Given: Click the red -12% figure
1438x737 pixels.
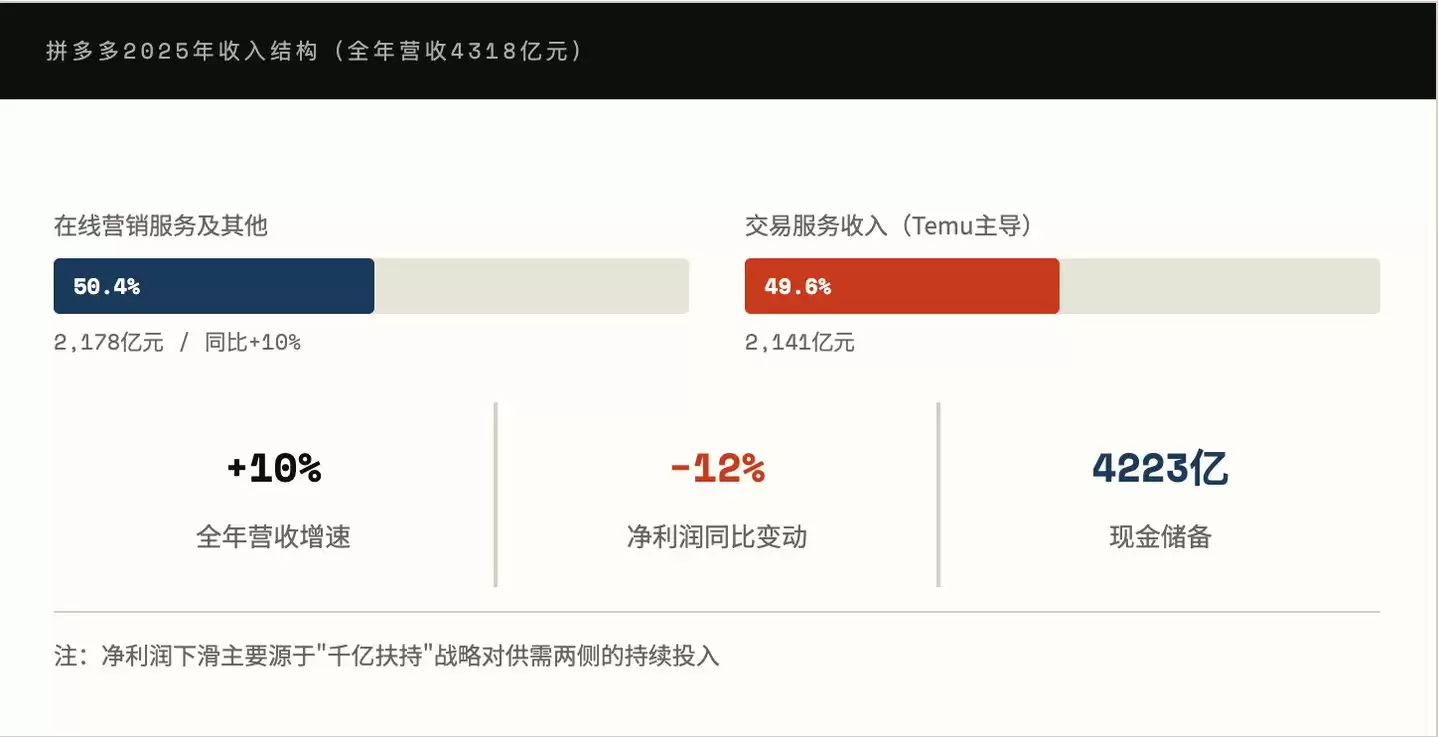Looking at the screenshot, I should click(x=717, y=468).
